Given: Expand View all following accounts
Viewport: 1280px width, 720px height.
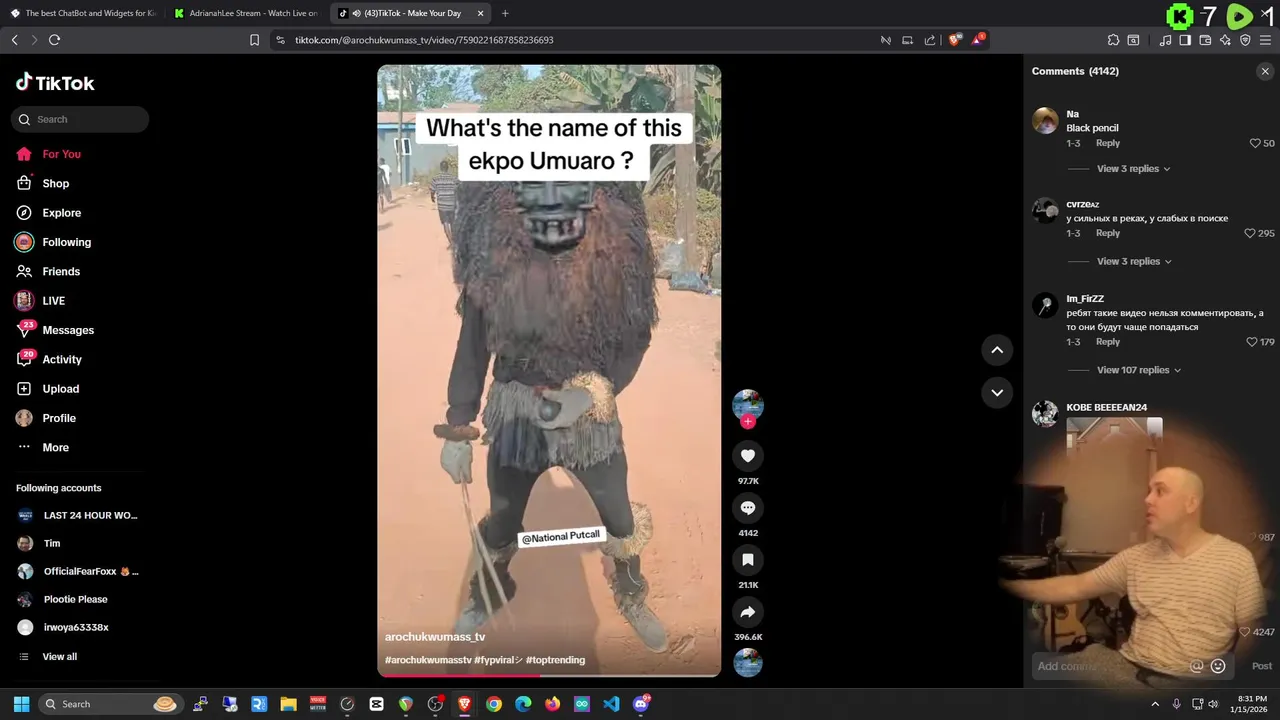Looking at the screenshot, I should coord(49,656).
